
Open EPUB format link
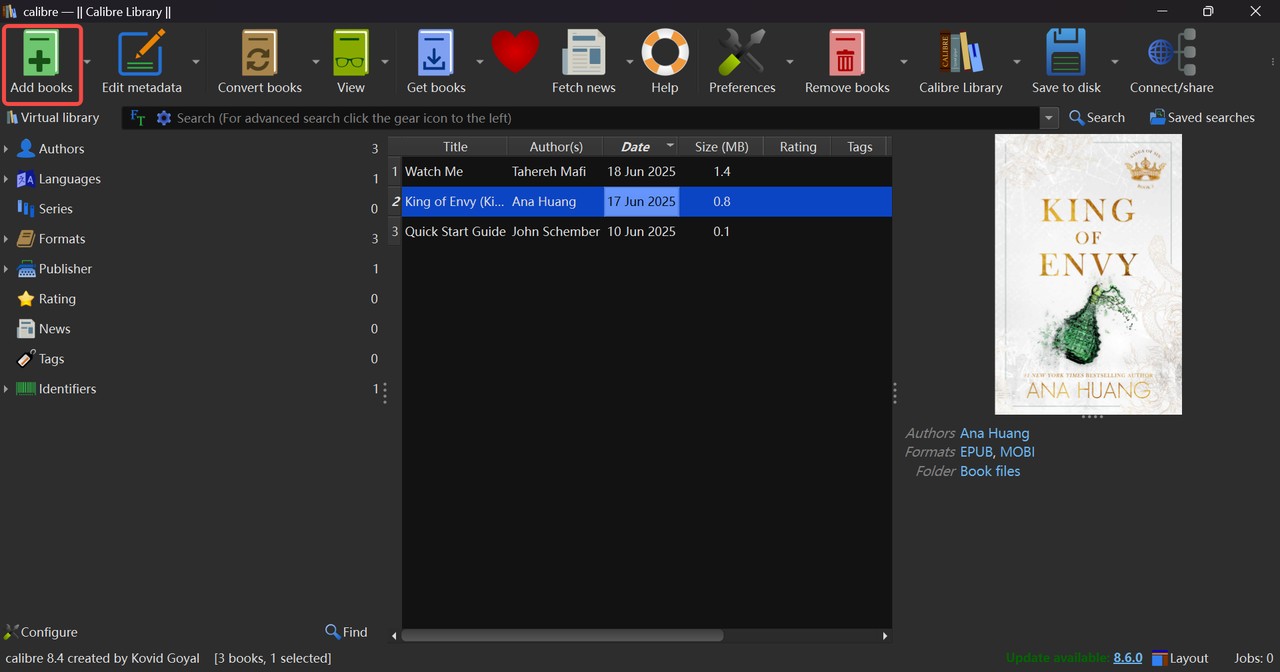click(976, 452)
